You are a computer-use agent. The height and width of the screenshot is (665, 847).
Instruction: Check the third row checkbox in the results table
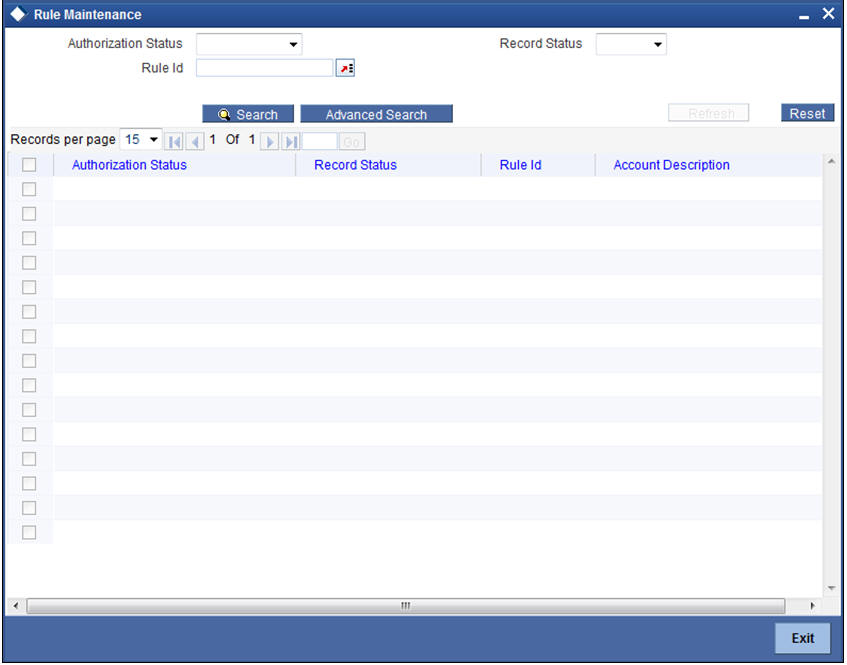click(29, 238)
